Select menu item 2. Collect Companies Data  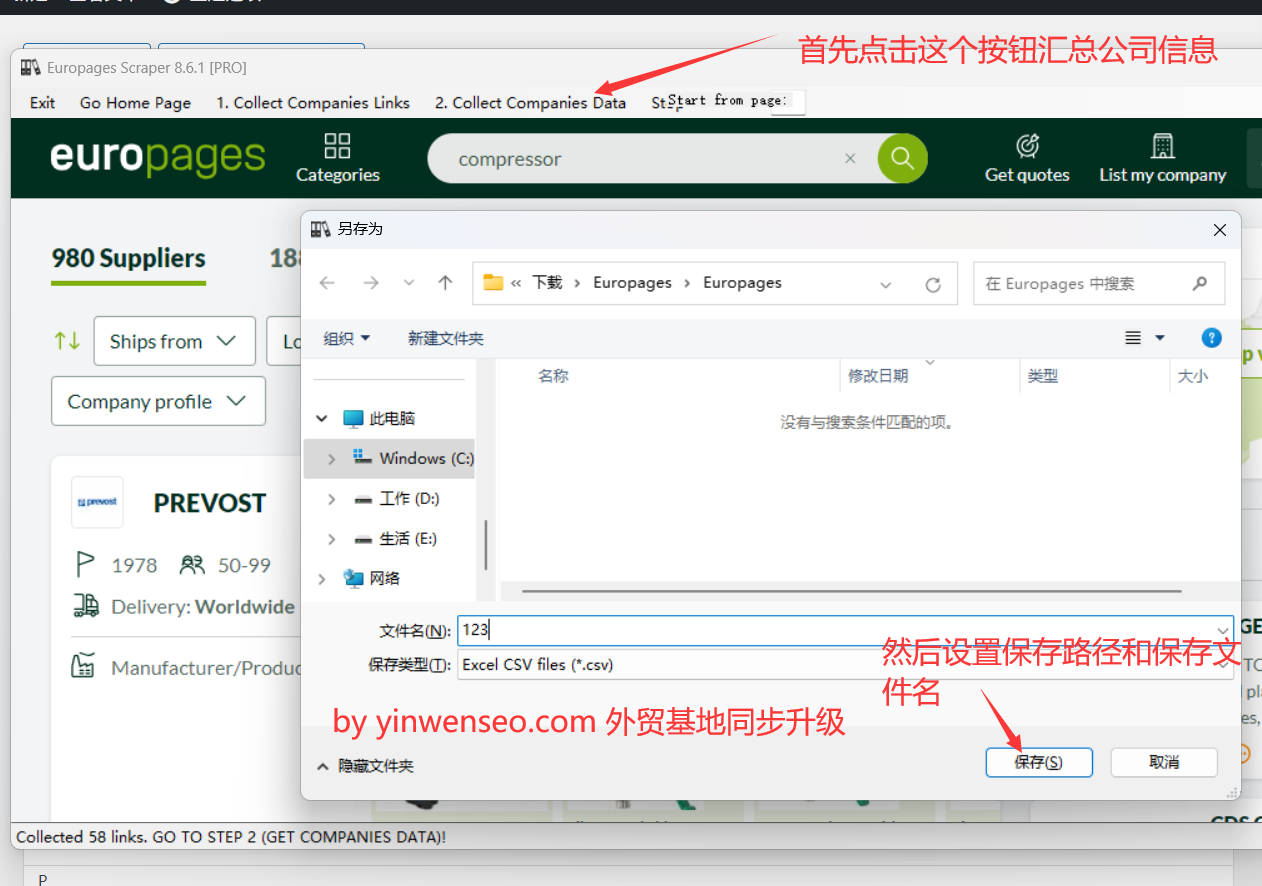point(530,102)
